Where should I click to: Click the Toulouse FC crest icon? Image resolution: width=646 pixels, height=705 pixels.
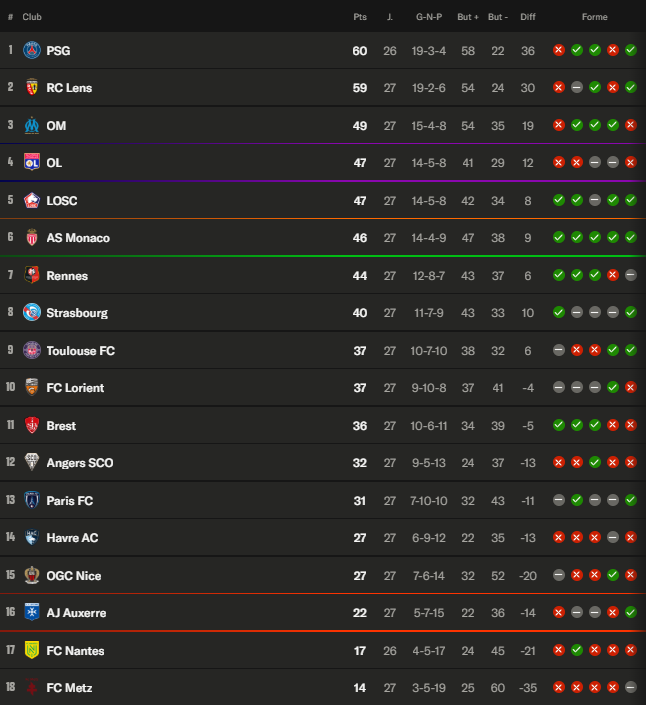[32, 350]
